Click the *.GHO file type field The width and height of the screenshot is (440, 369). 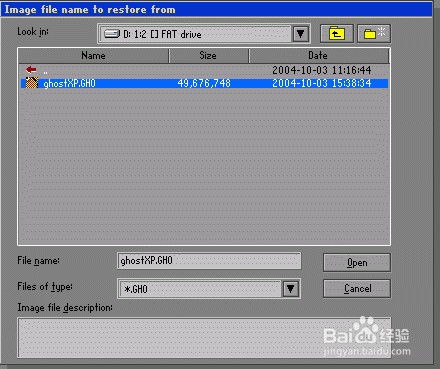pos(200,289)
